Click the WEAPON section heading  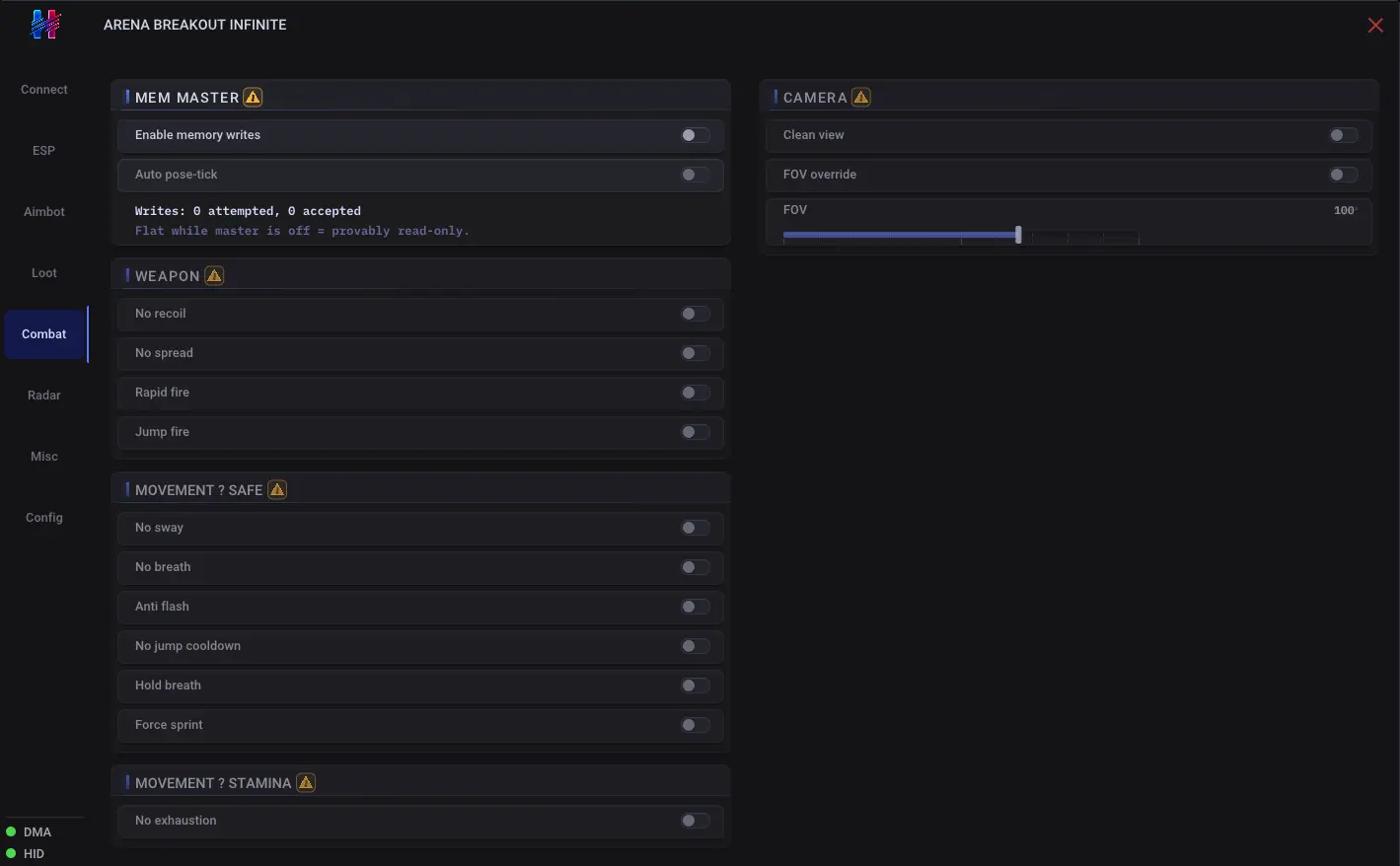coord(168,276)
